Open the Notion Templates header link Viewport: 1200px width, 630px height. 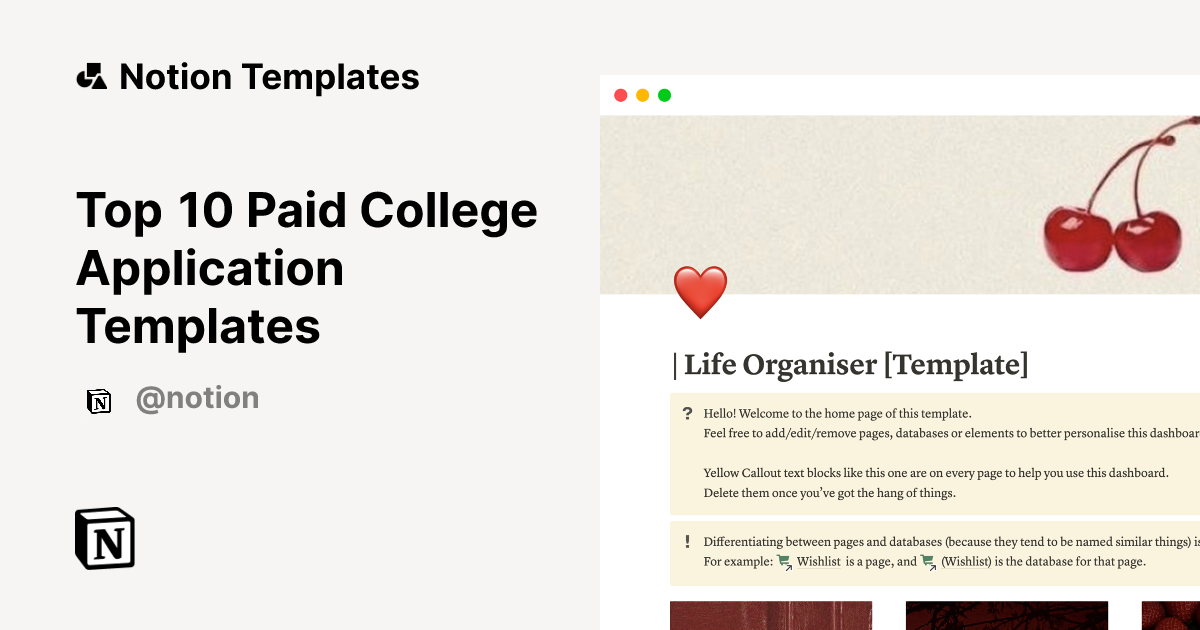(269, 77)
